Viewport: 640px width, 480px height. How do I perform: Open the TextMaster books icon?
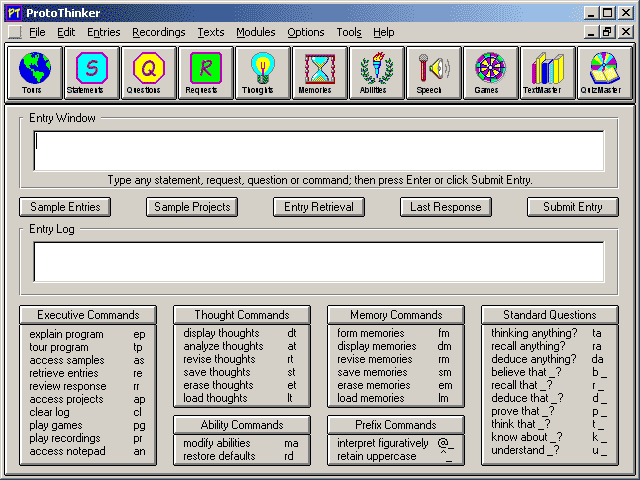548,73
